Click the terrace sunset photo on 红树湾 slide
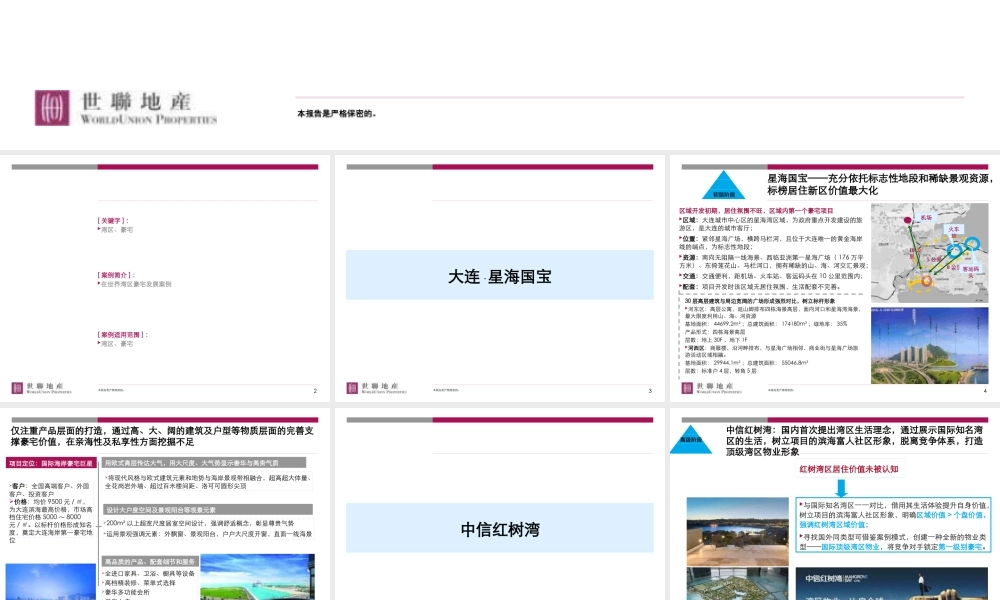 tap(737, 531)
